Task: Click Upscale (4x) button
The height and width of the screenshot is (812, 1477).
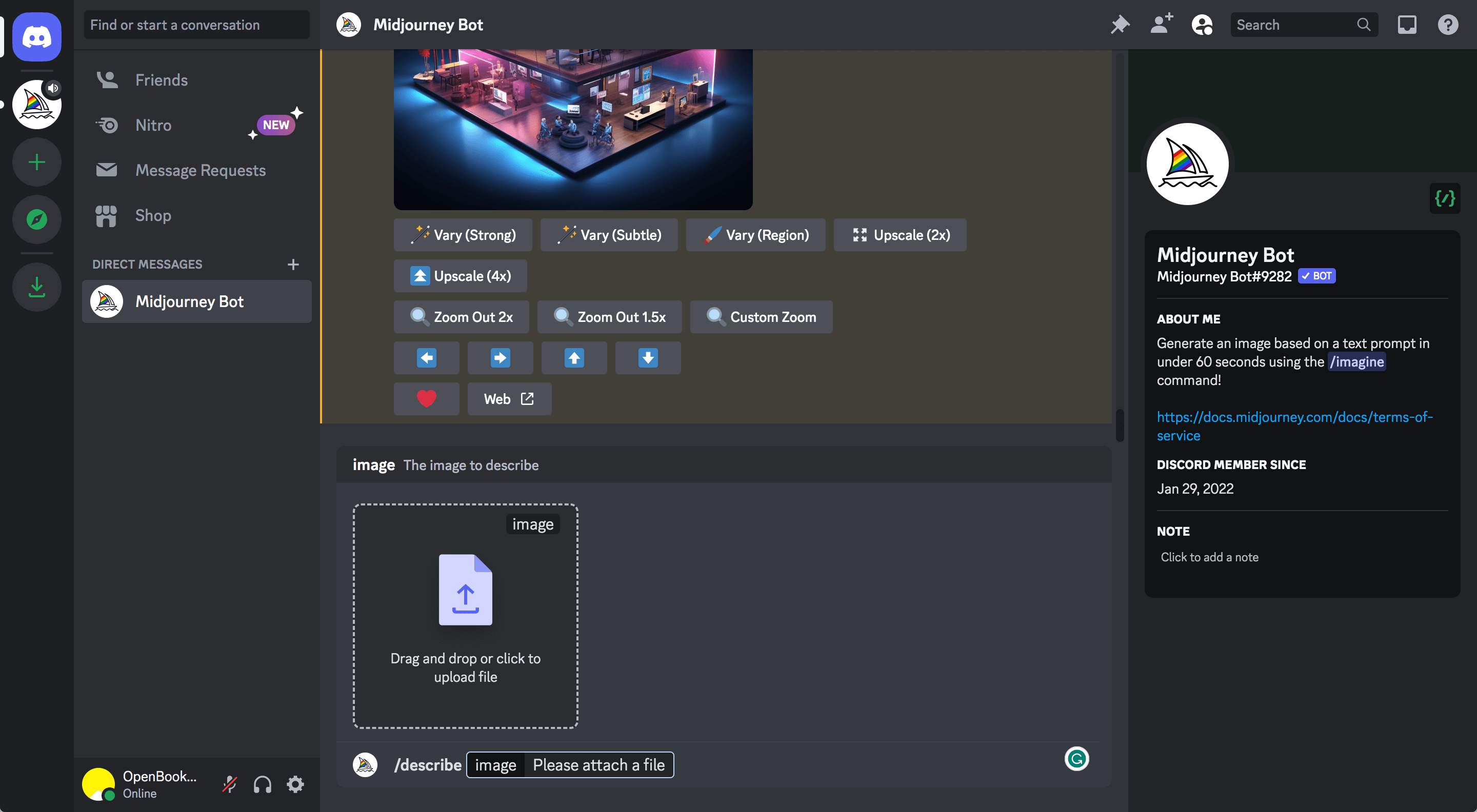Action: [x=461, y=276]
